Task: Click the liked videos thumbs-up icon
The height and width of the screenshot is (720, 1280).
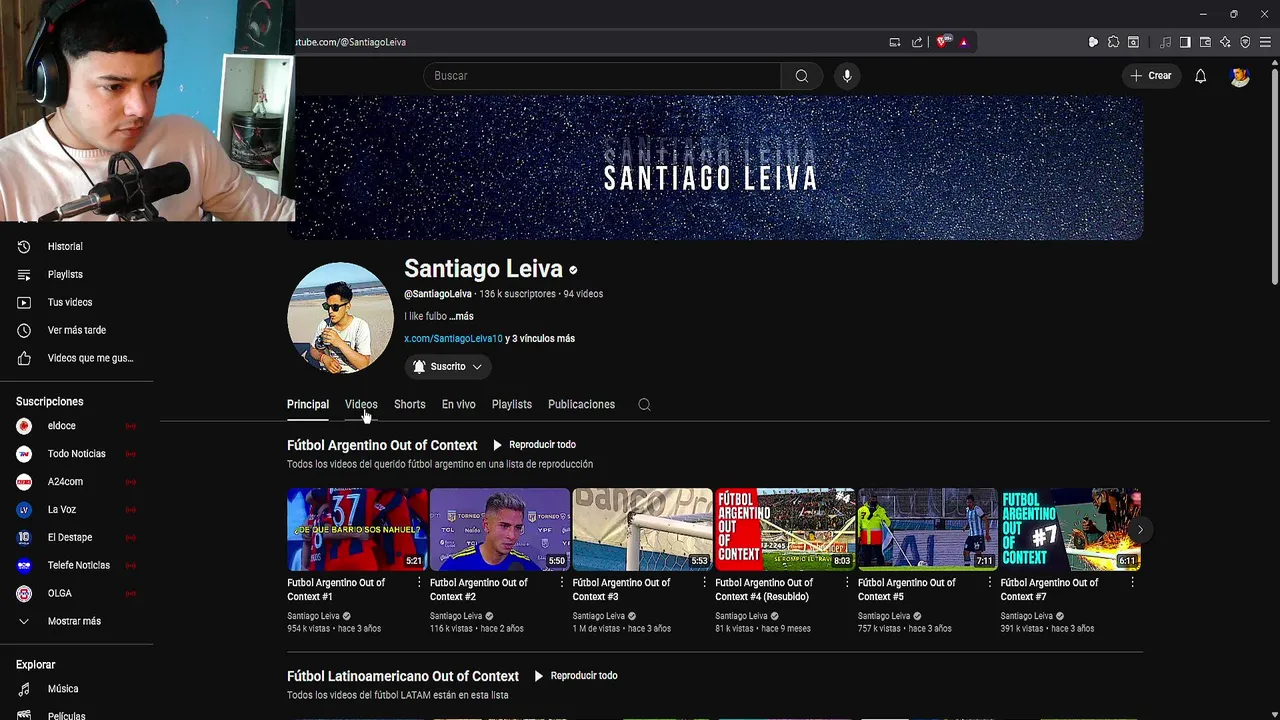Action: click(x=24, y=358)
